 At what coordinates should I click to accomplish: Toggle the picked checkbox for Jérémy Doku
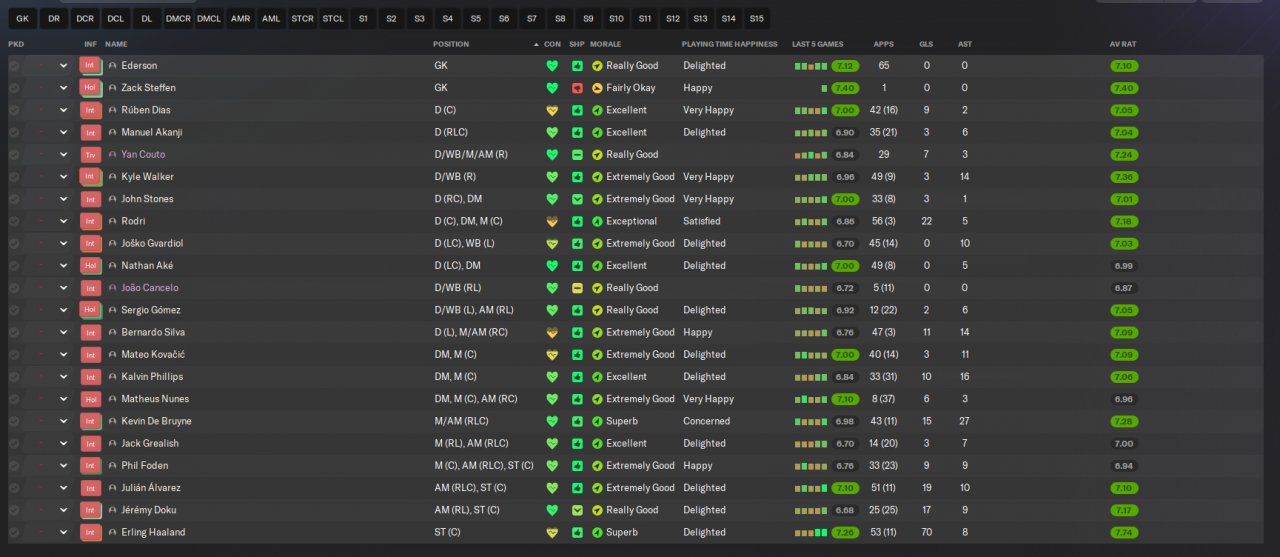tap(14, 510)
